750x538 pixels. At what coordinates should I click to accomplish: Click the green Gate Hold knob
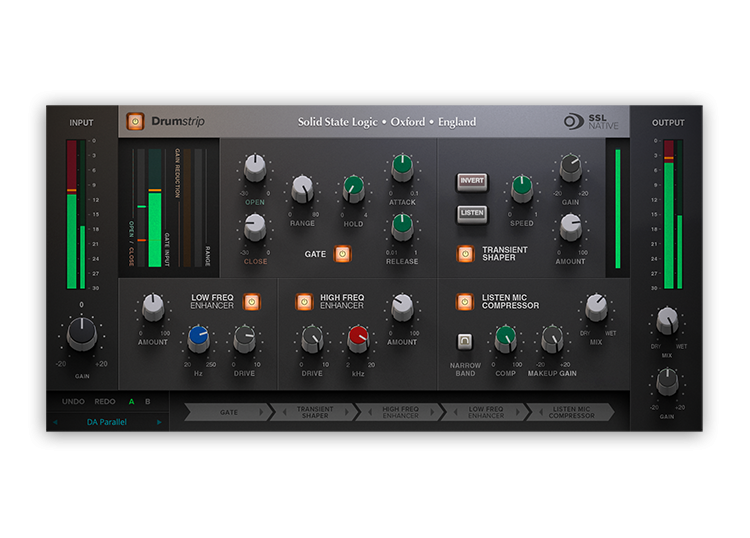tap(353, 189)
